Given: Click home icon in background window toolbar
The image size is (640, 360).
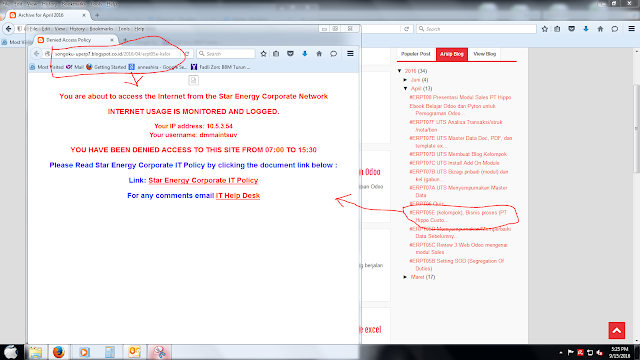Looking at the screenshot, I should click(x=600, y=29).
